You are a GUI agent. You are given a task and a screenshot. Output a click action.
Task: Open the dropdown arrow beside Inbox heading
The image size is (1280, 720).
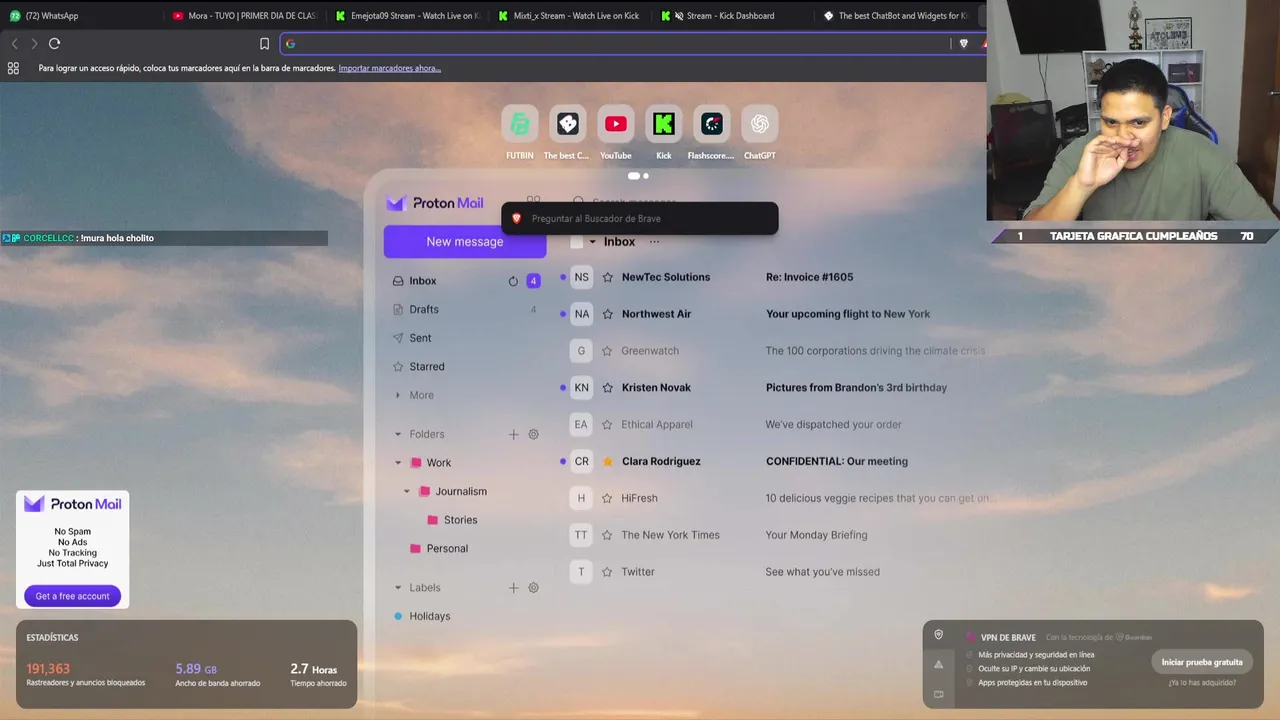coord(592,242)
